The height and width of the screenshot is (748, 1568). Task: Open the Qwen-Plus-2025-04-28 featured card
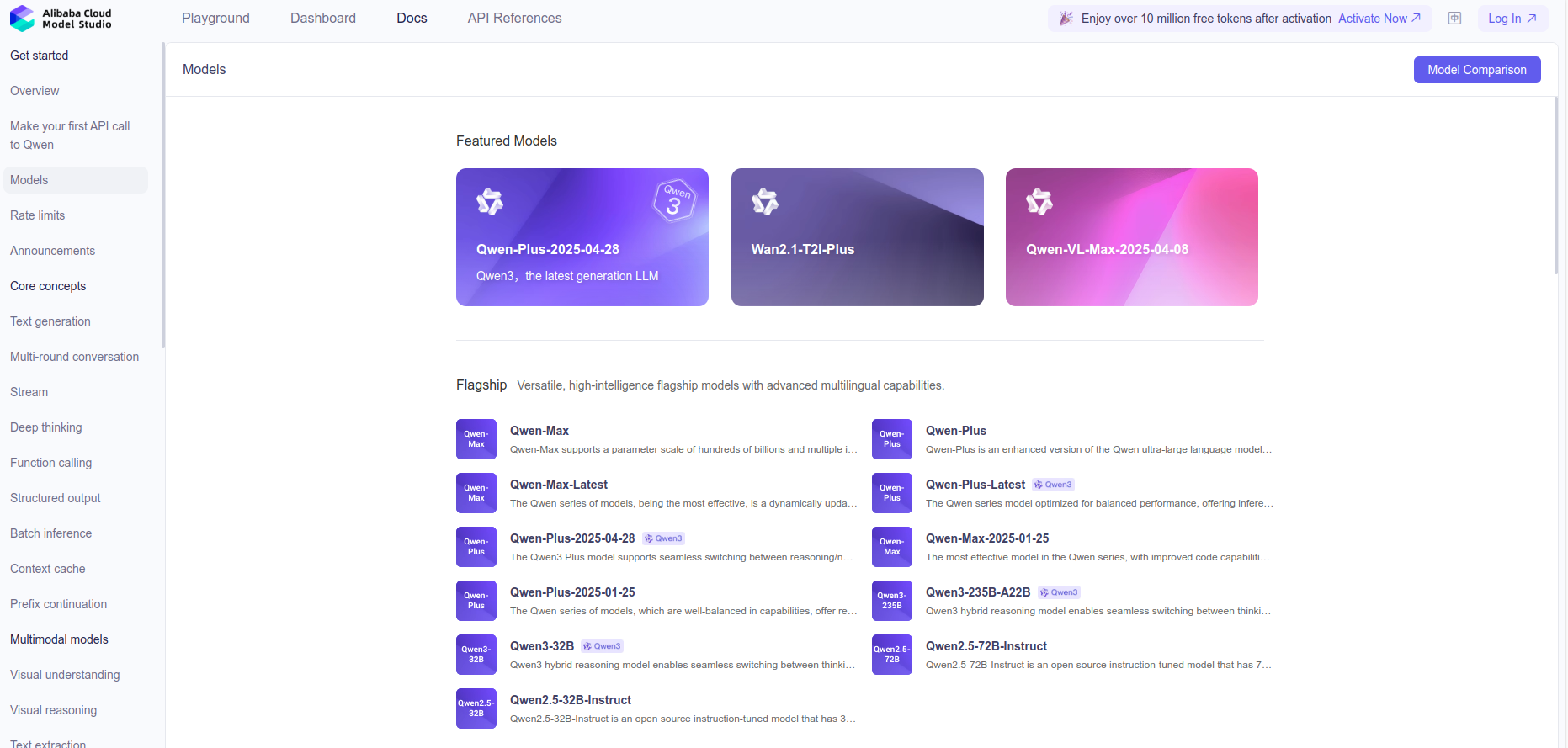(x=582, y=237)
